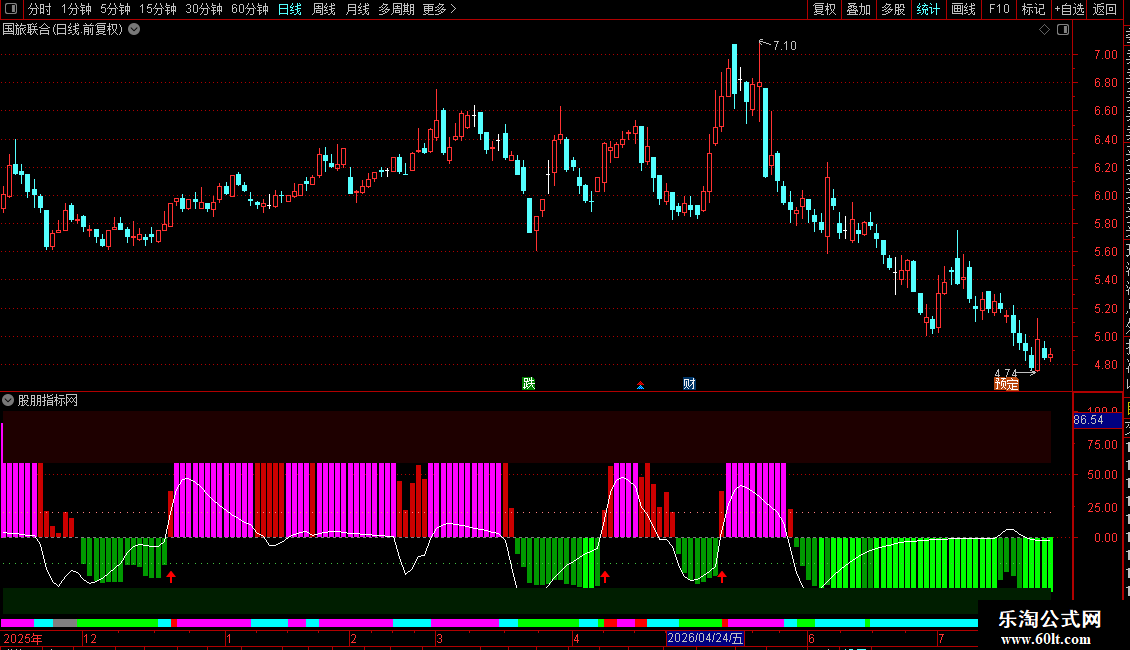Click the 返回 back button
The width and height of the screenshot is (1130, 650).
coord(1104,9)
